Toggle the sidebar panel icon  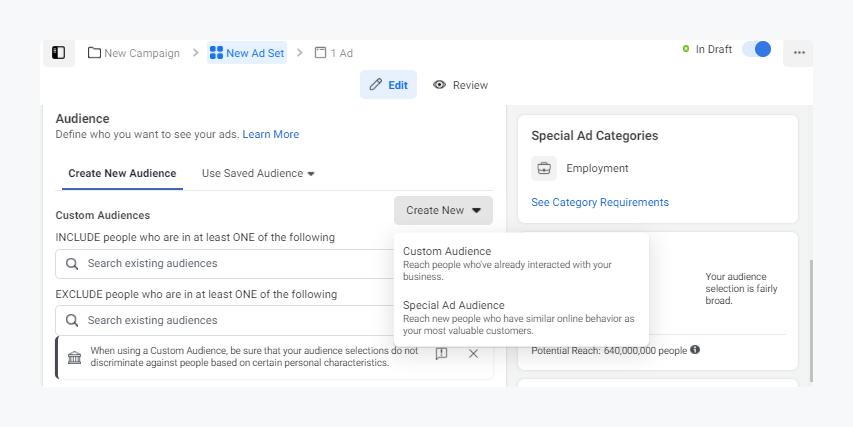[58, 53]
